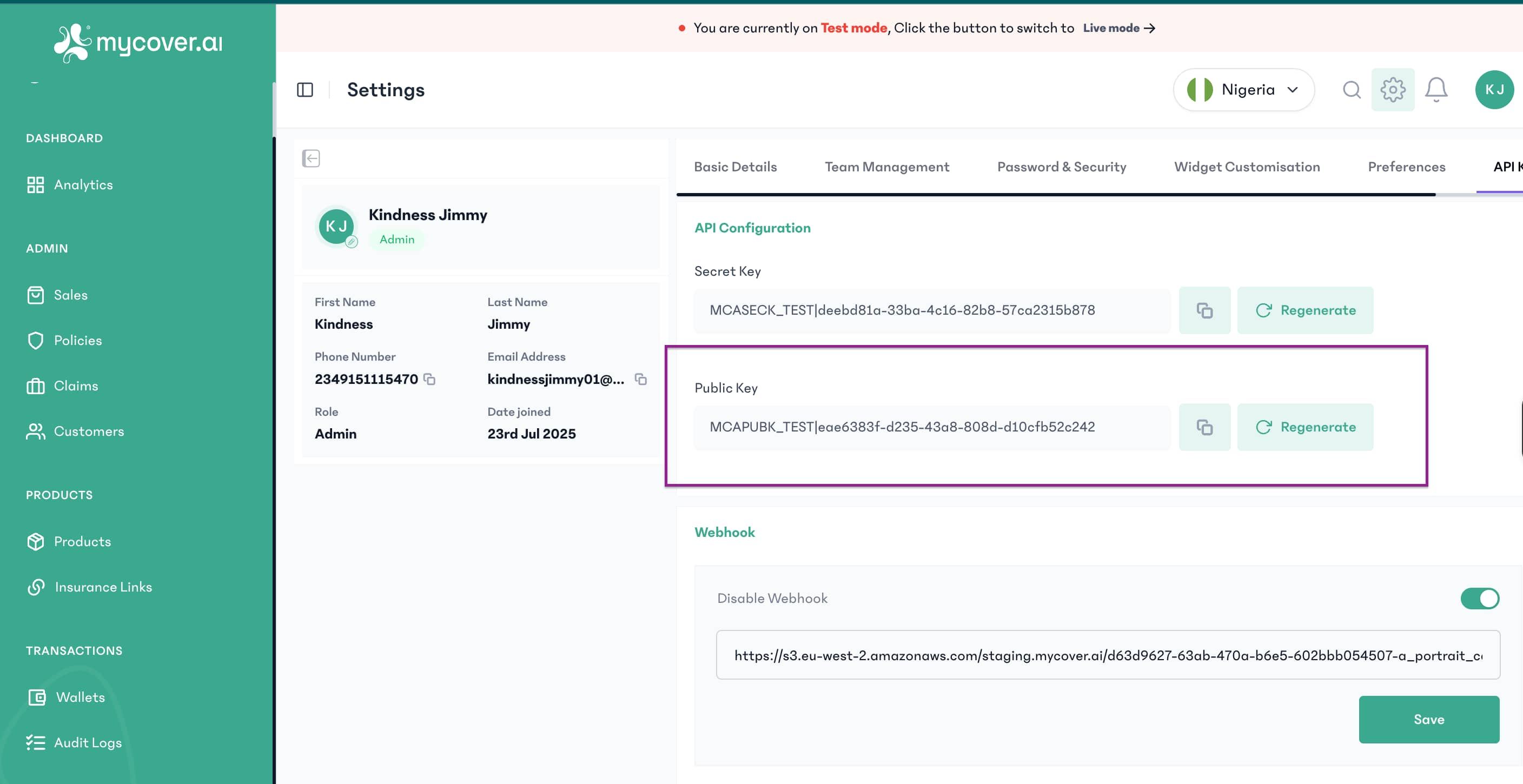This screenshot has height=784, width=1523.
Task: Open the Nigeria country selector
Action: click(1243, 89)
